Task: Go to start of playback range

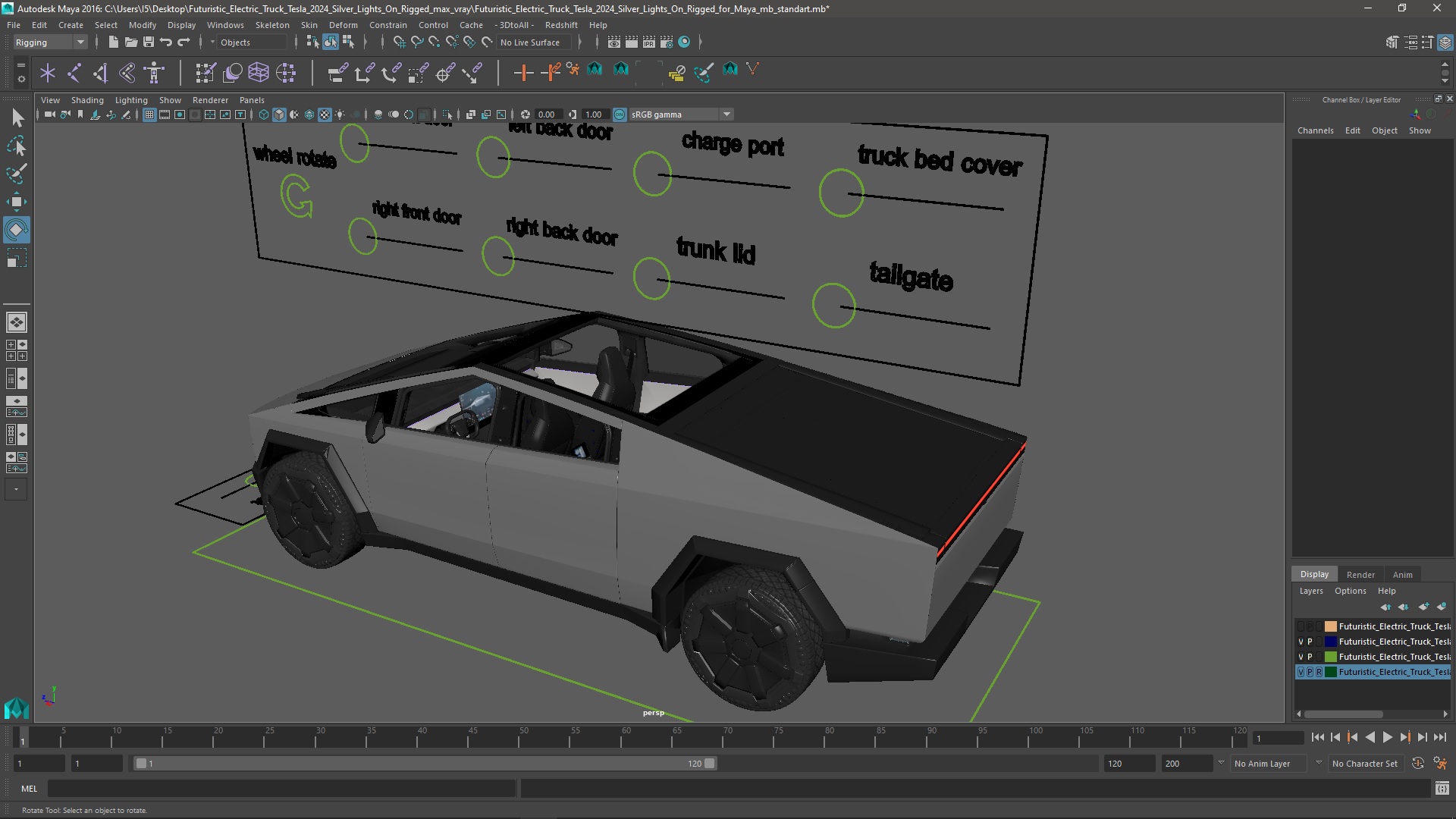Action: point(1317,737)
